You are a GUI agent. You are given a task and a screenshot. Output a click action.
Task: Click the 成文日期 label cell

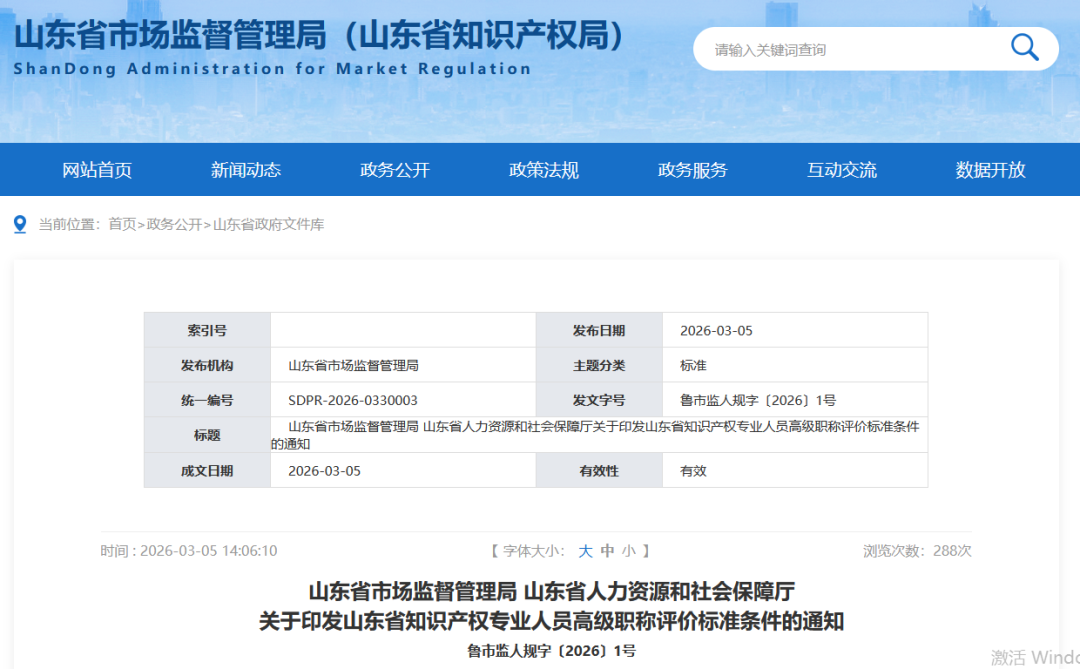207,471
